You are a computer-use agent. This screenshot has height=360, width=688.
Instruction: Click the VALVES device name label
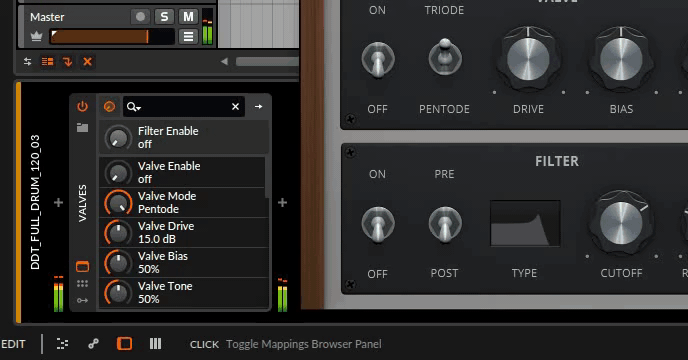82,203
